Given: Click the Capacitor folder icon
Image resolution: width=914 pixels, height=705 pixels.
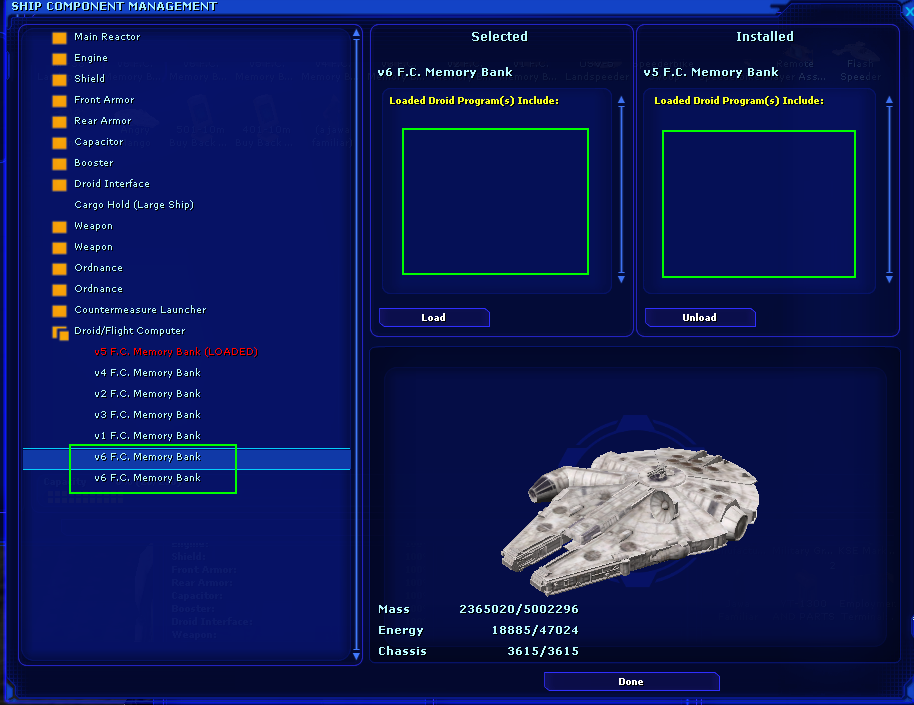Looking at the screenshot, I should pyautogui.click(x=59, y=143).
